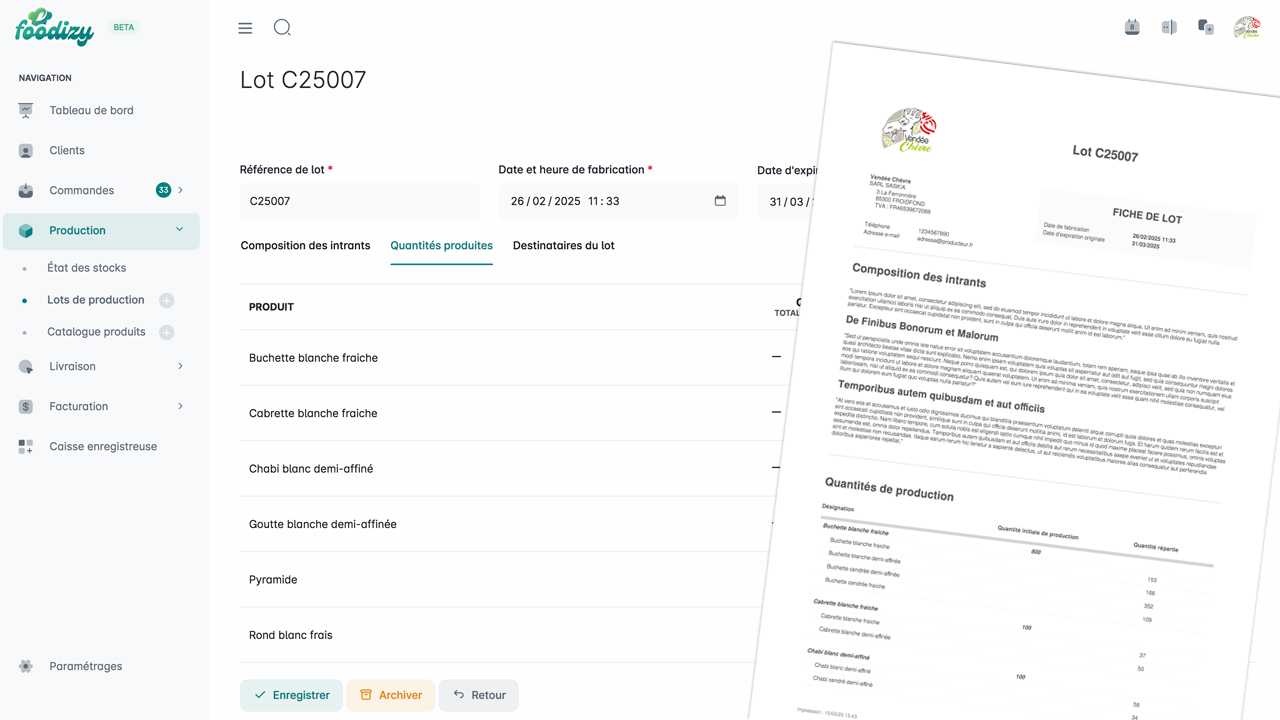The image size is (1280, 720).
Task: Click the plus icon beside Catalogue produits
Action: point(167,332)
